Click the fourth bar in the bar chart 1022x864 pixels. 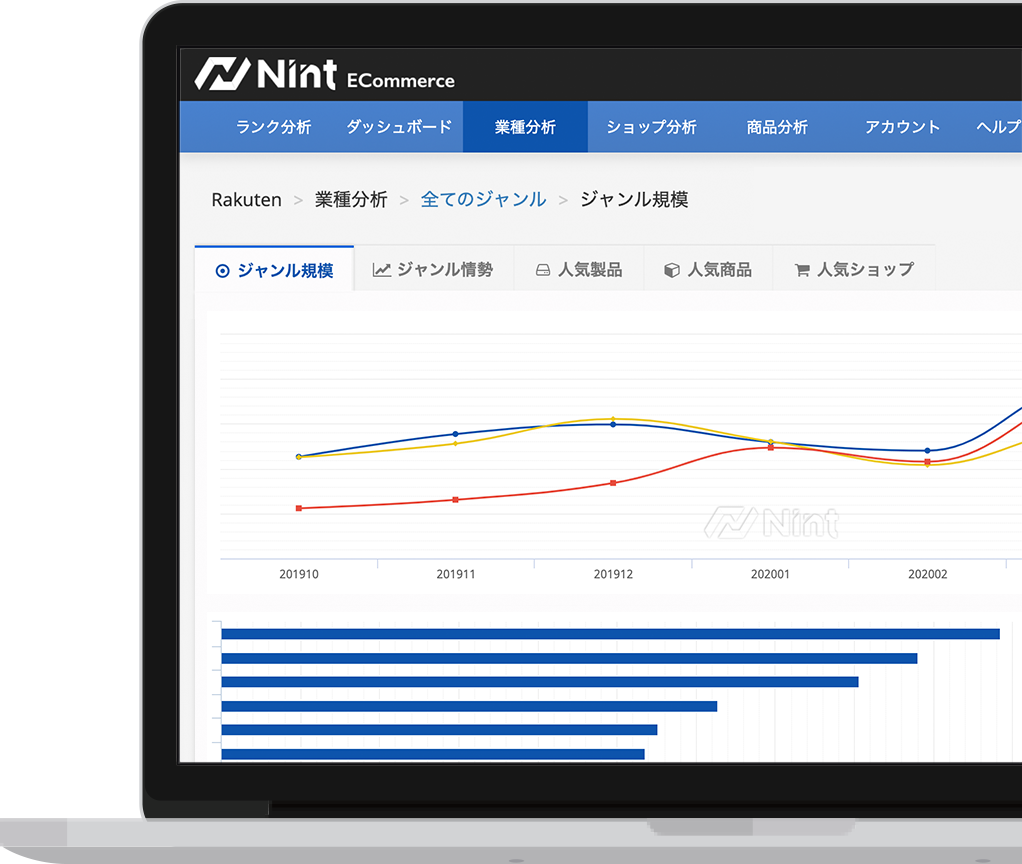[x=469, y=706]
